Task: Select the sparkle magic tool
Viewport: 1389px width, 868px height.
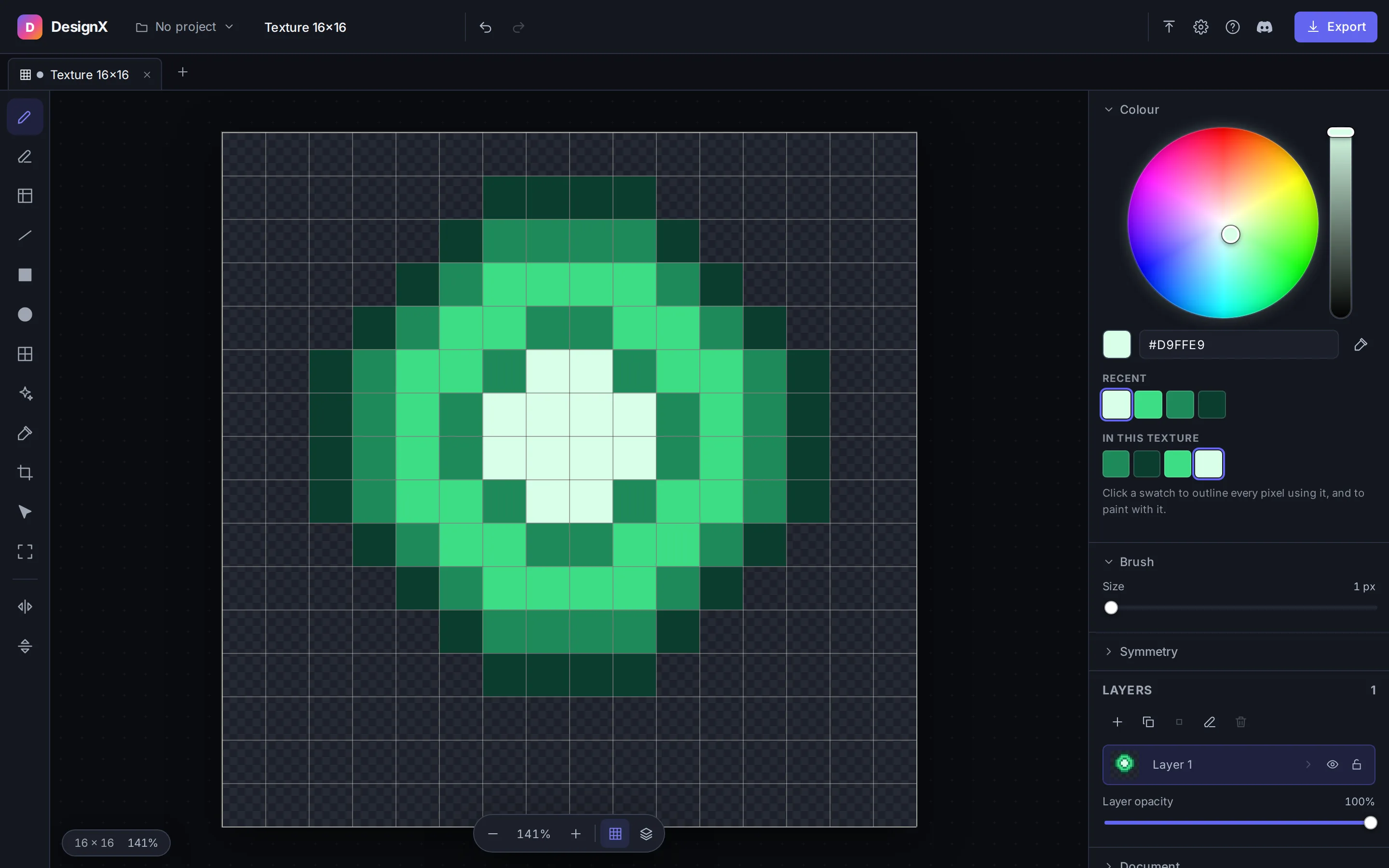Action: coord(25,393)
